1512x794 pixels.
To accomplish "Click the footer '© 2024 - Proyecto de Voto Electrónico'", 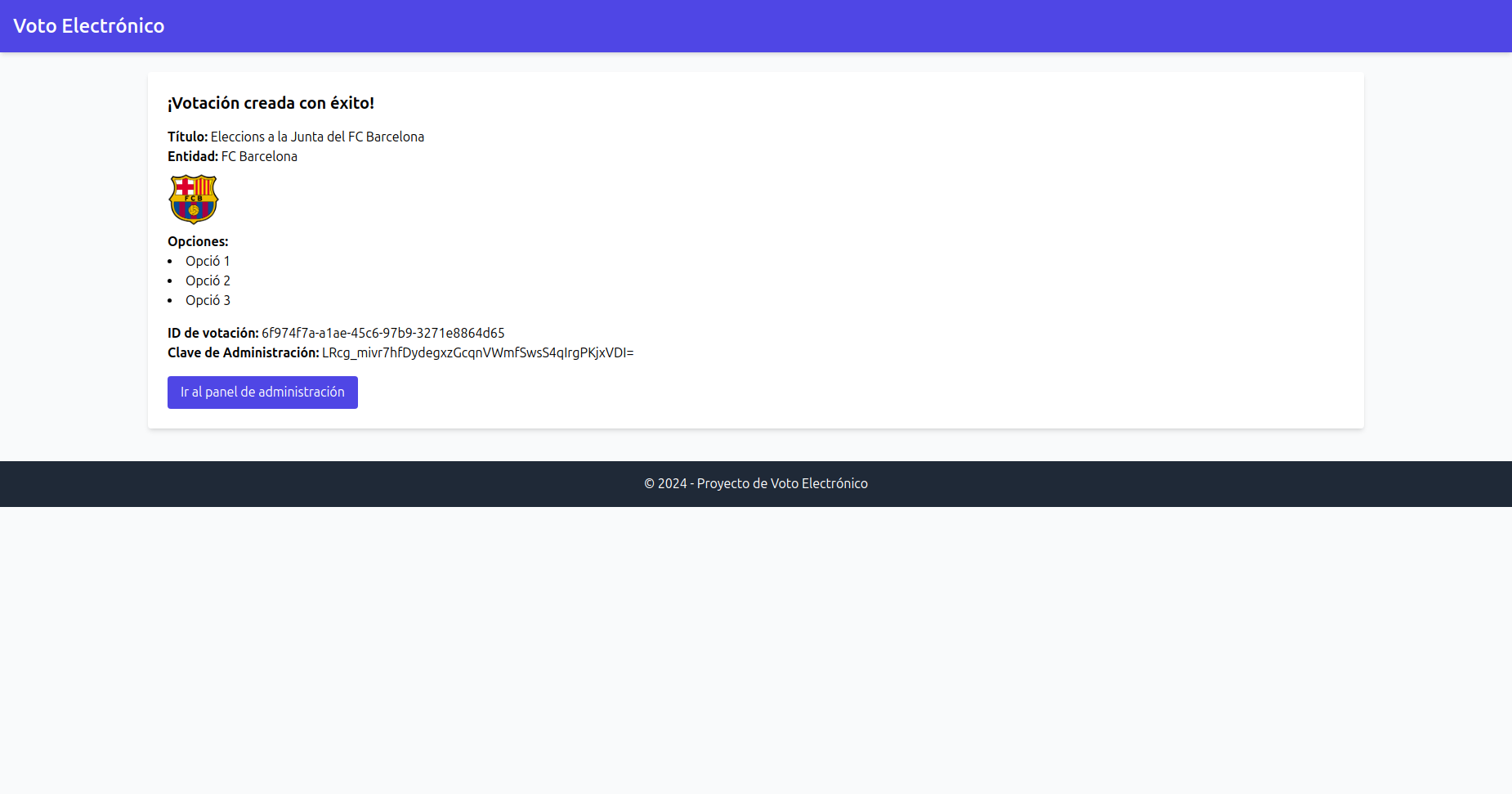I will [756, 483].
